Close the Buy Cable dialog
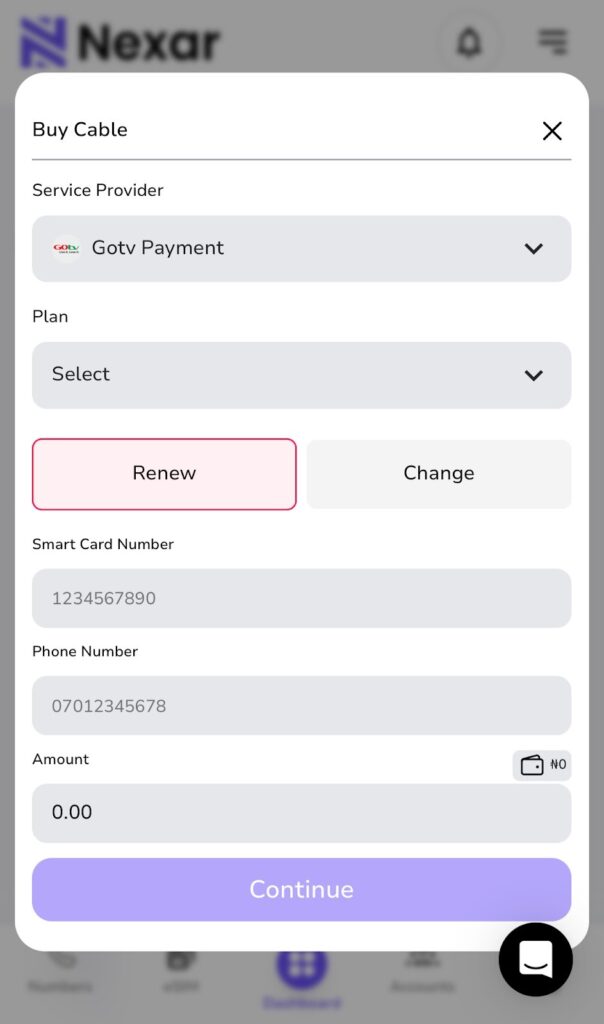This screenshot has width=604, height=1024. click(552, 131)
